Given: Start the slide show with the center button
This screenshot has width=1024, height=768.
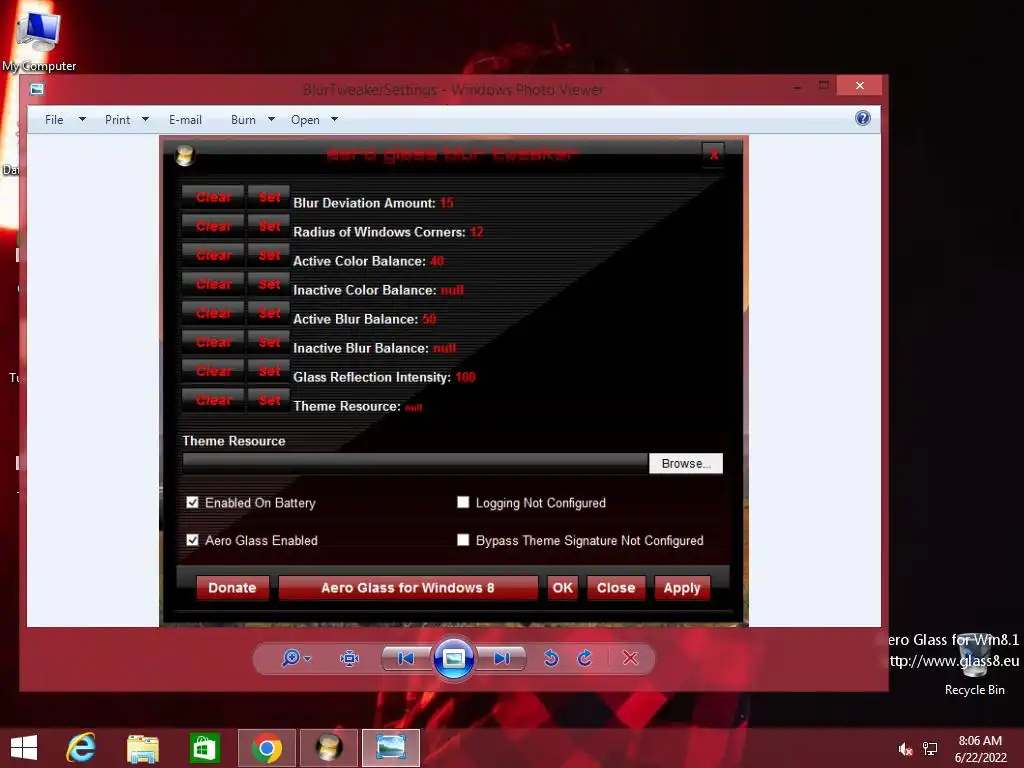Looking at the screenshot, I should (454, 658).
